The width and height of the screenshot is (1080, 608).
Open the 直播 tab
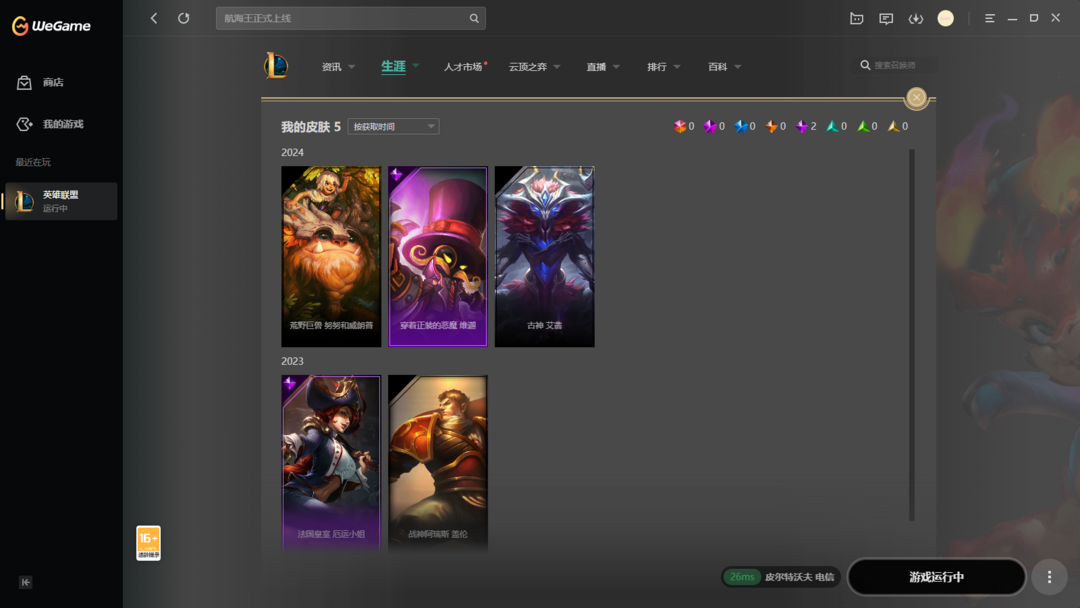pyautogui.click(x=596, y=67)
